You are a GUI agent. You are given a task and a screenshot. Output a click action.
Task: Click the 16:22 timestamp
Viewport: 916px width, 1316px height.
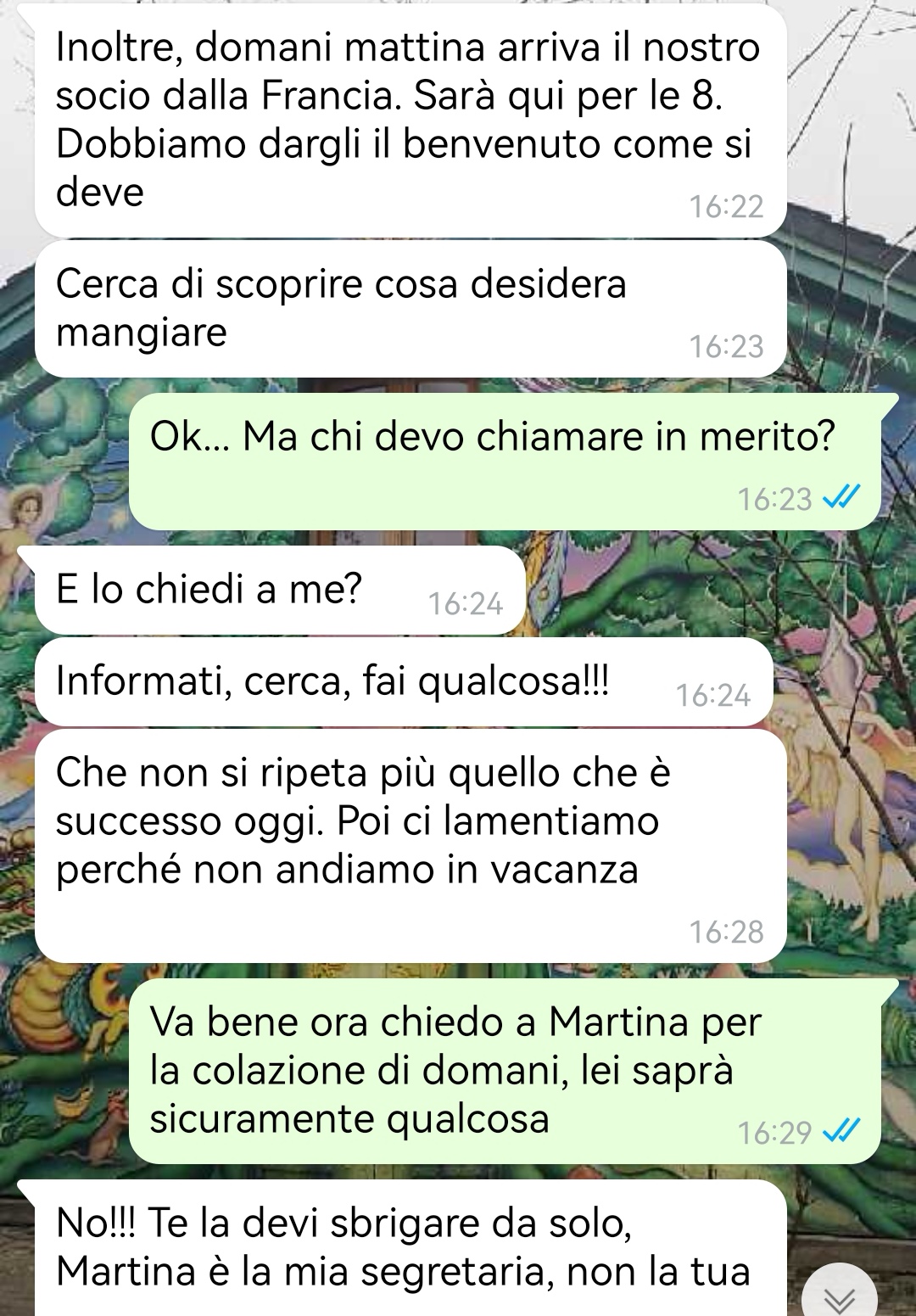tap(726, 206)
